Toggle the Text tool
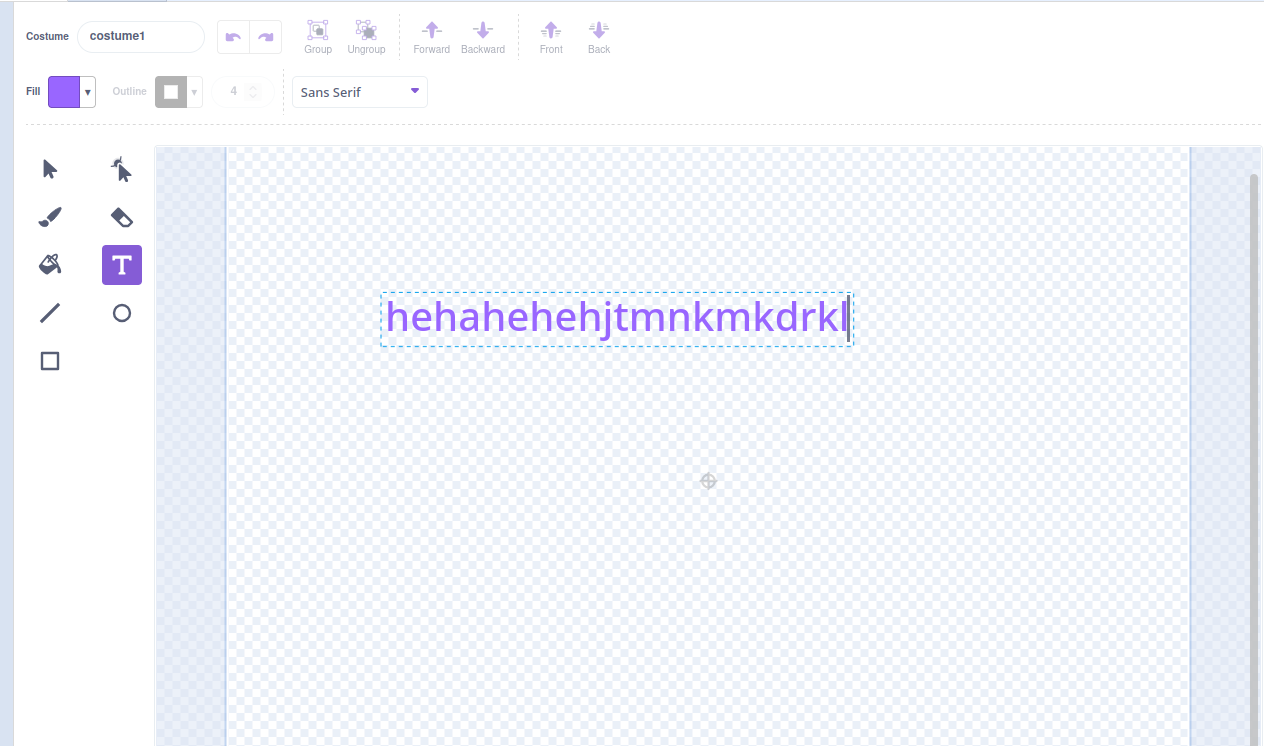The width and height of the screenshot is (1264, 746). click(x=122, y=265)
